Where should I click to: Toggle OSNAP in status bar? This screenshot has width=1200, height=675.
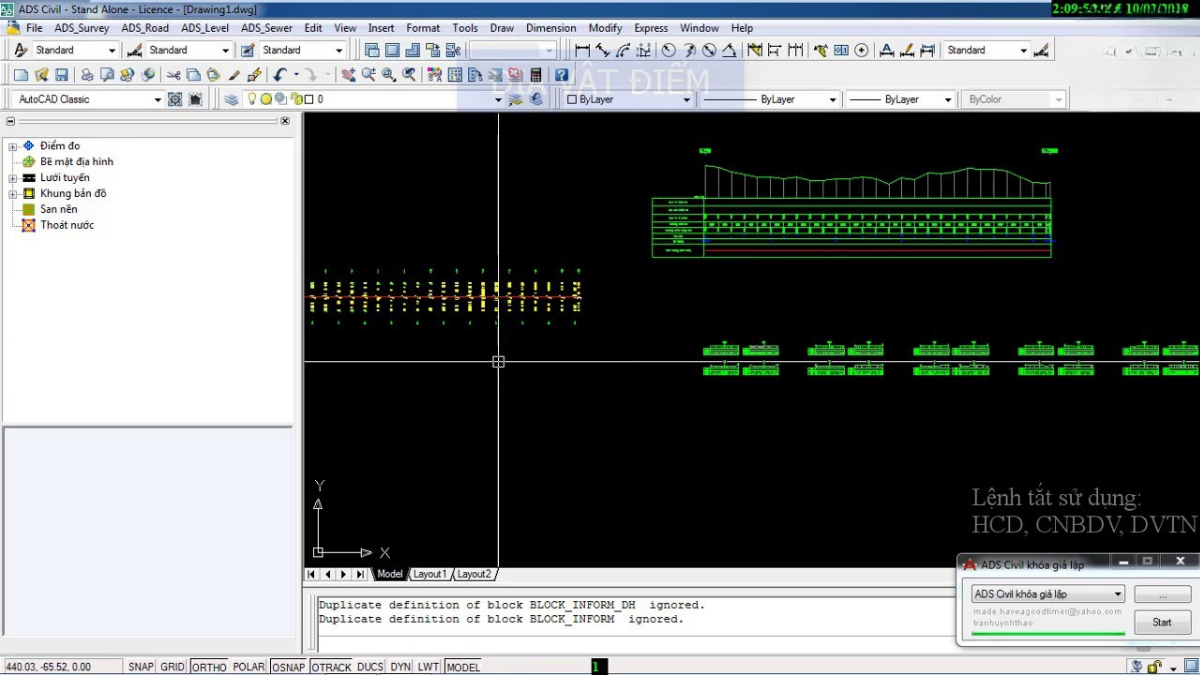pyautogui.click(x=289, y=667)
